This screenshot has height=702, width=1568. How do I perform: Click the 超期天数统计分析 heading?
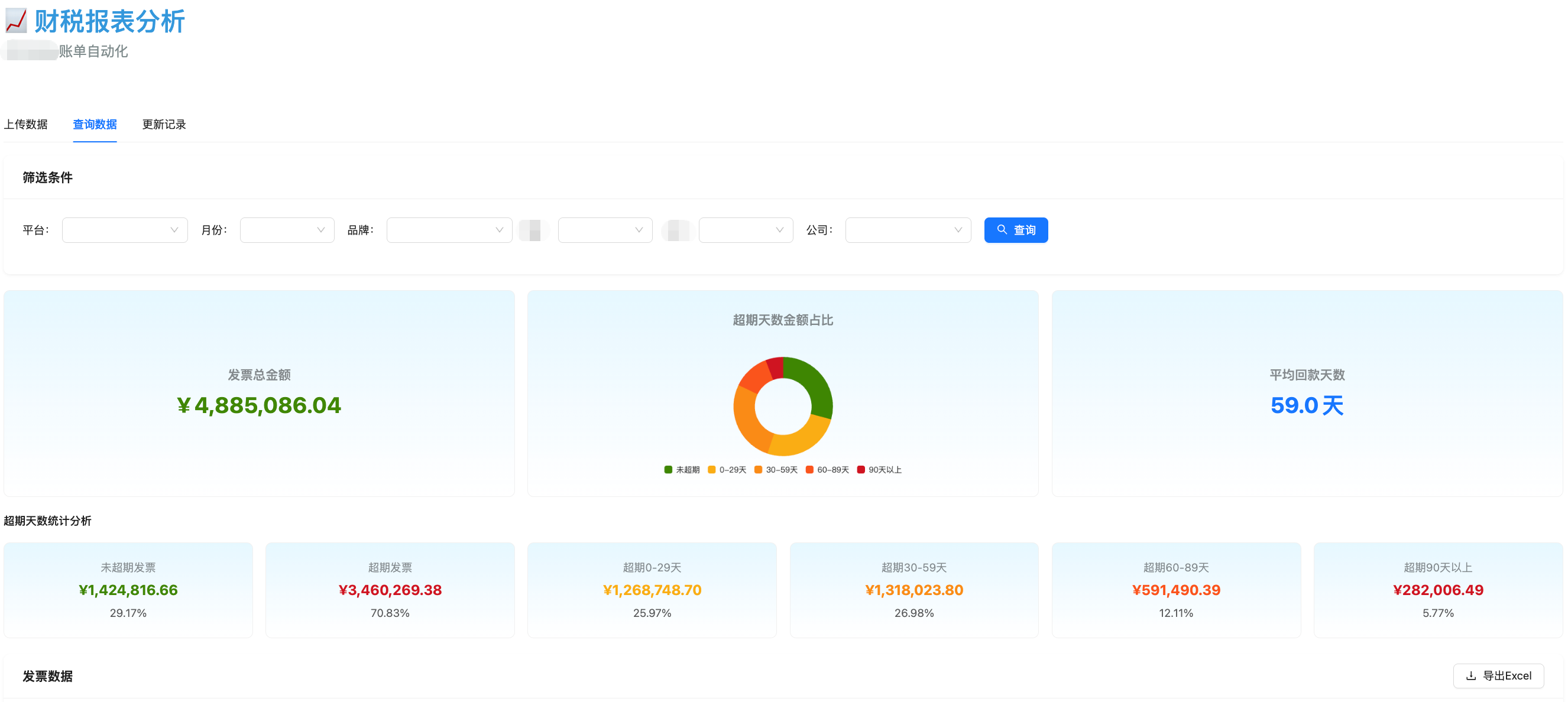[x=47, y=521]
